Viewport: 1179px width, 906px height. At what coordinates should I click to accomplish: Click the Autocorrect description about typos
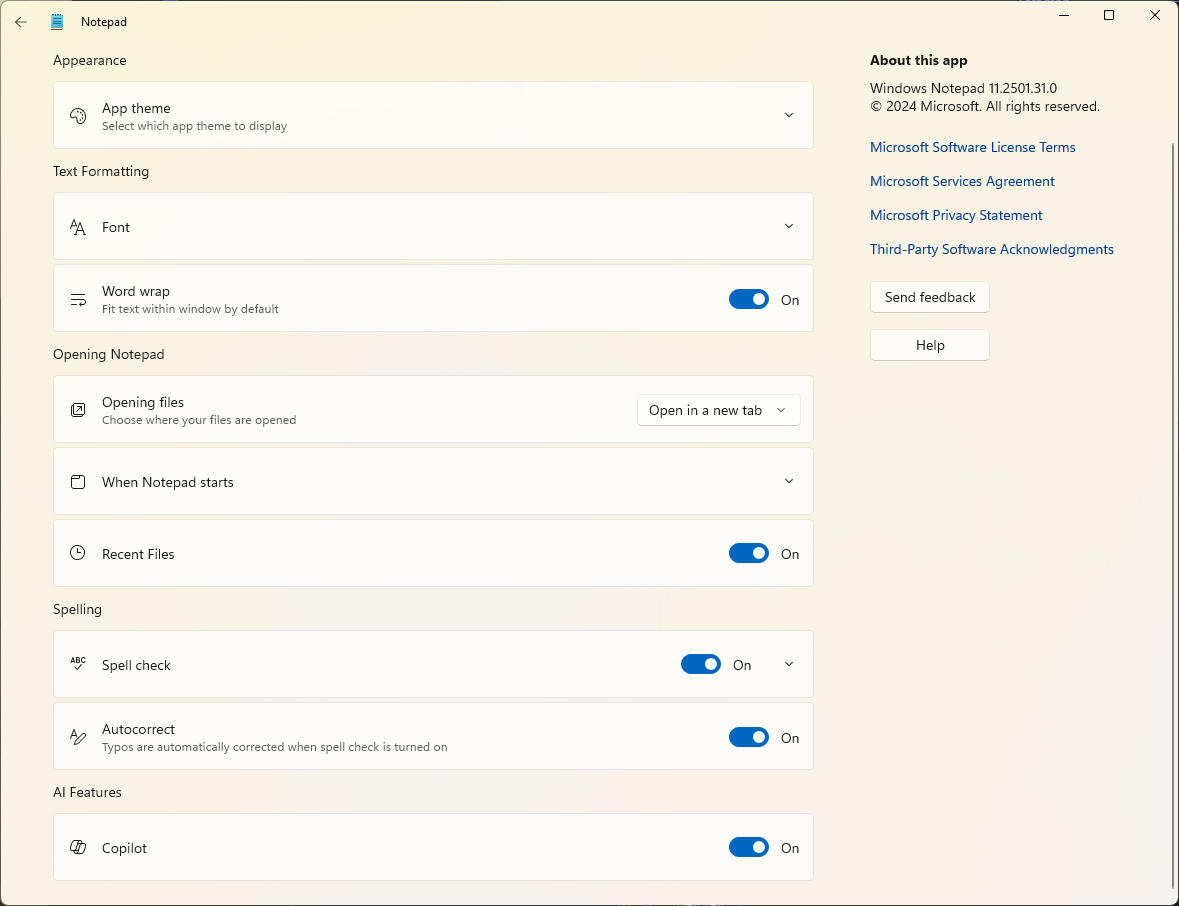coord(274,747)
